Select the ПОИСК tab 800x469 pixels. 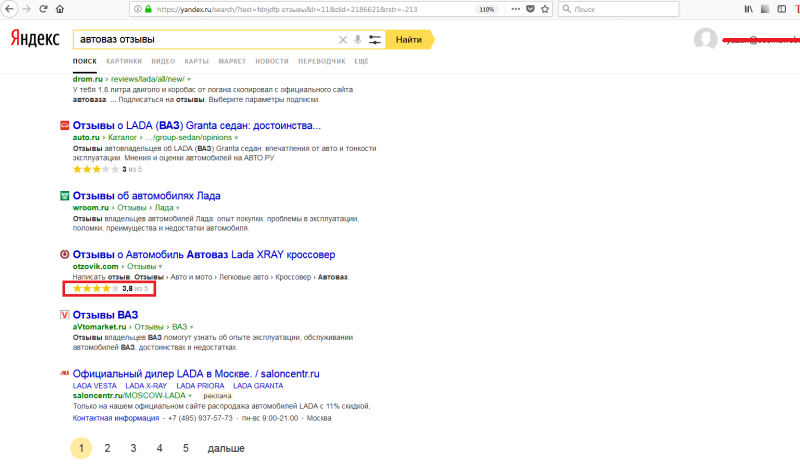point(85,61)
